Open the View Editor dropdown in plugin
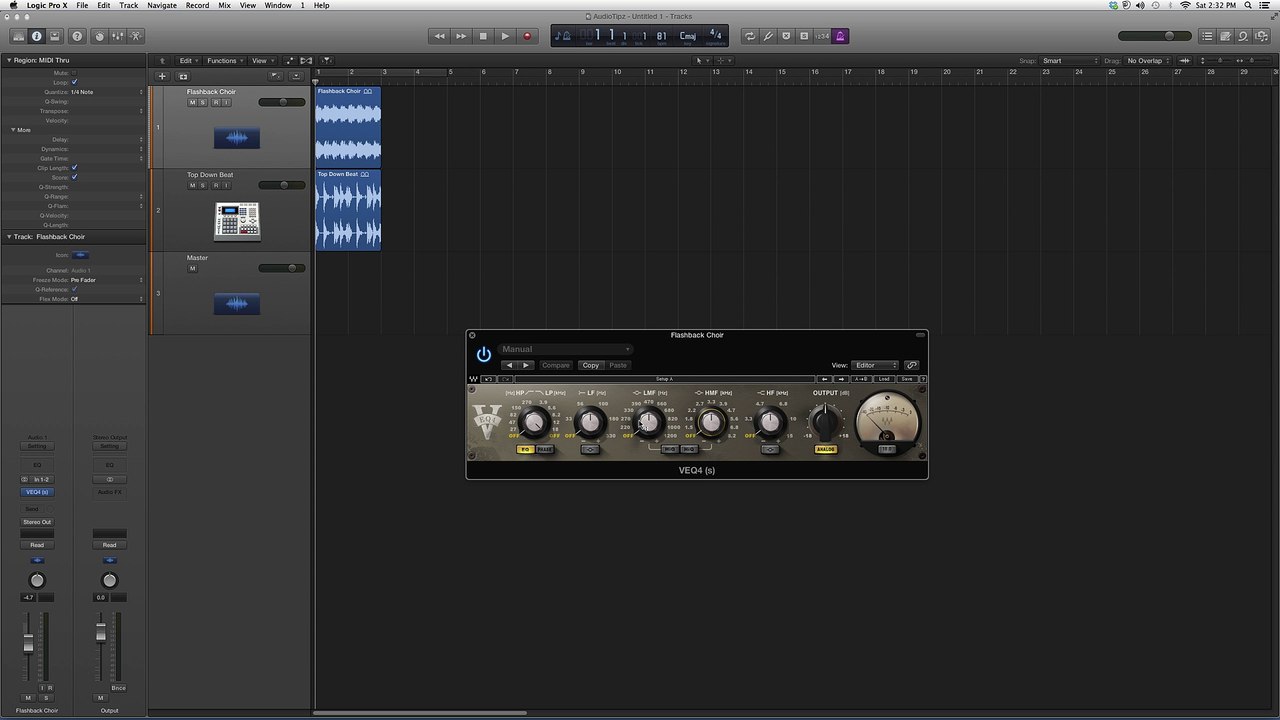Viewport: 1280px width, 720px height. pyautogui.click(x=875, y=365)
